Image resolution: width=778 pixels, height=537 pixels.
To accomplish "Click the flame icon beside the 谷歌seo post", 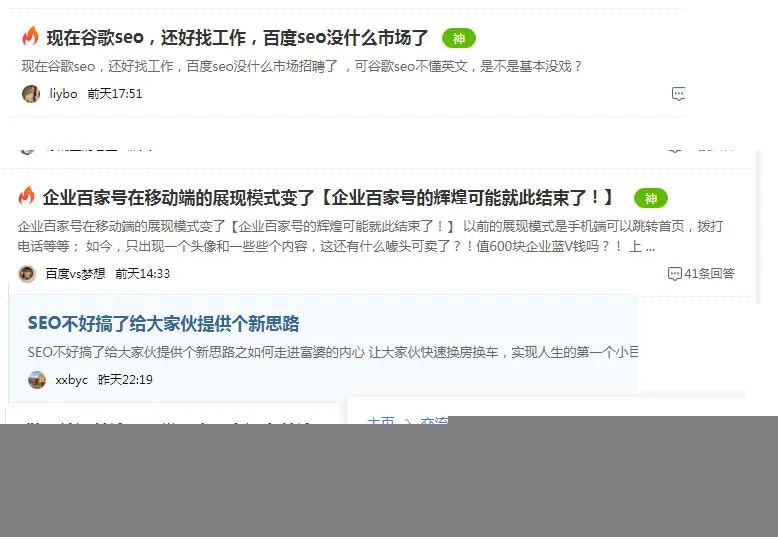I will (x=30, y=37).
